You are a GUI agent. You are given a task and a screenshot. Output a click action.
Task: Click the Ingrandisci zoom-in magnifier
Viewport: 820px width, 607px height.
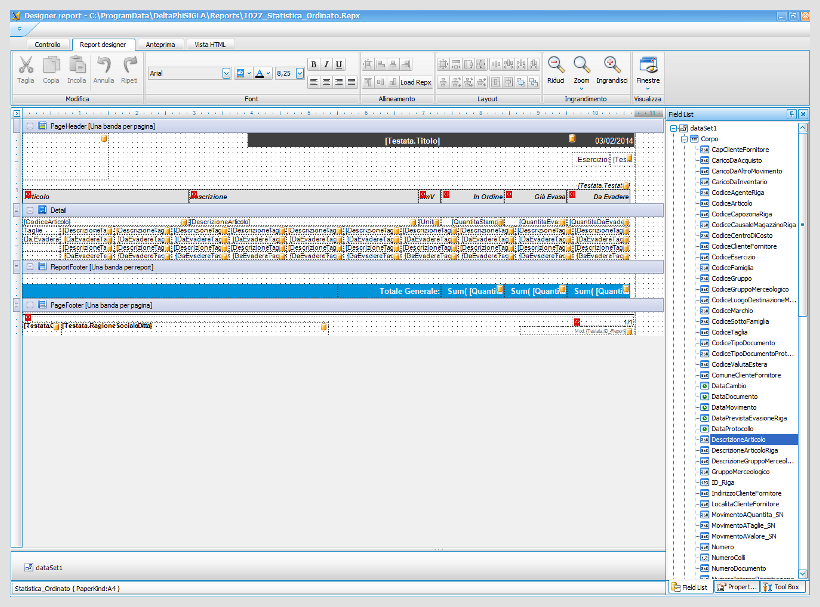click(x=611, y=70)
